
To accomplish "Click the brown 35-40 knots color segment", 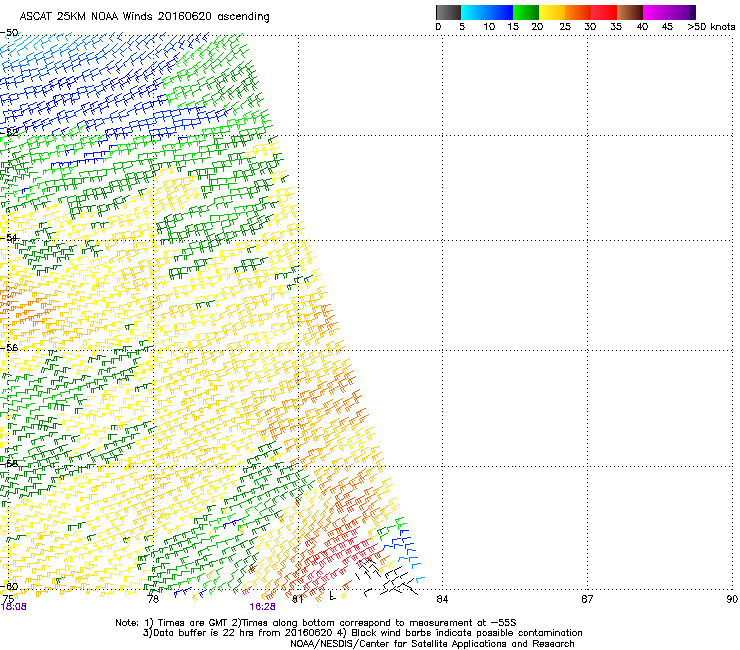I will [630, 12].
